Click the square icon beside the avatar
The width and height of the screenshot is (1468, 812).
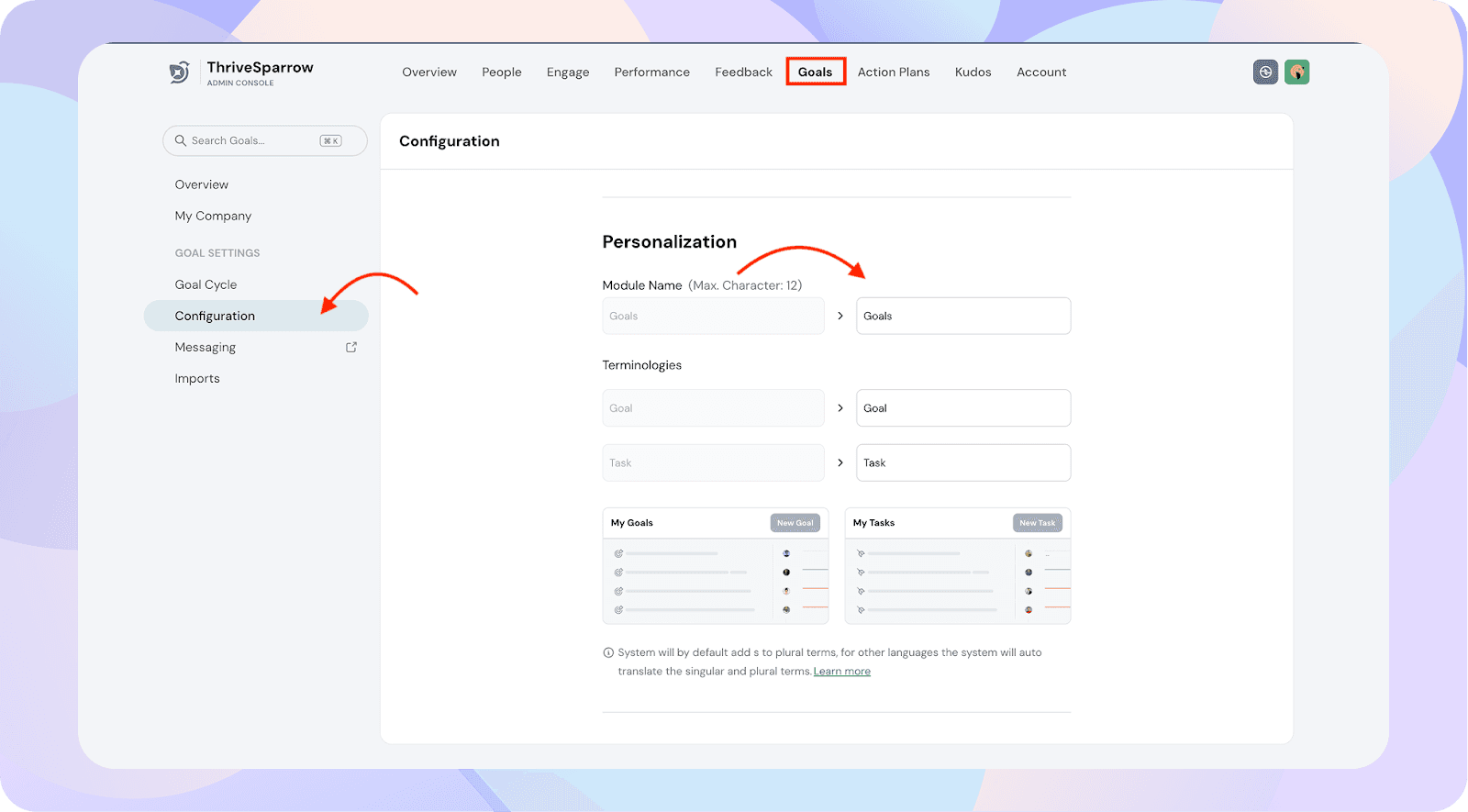coord(1265,72)
